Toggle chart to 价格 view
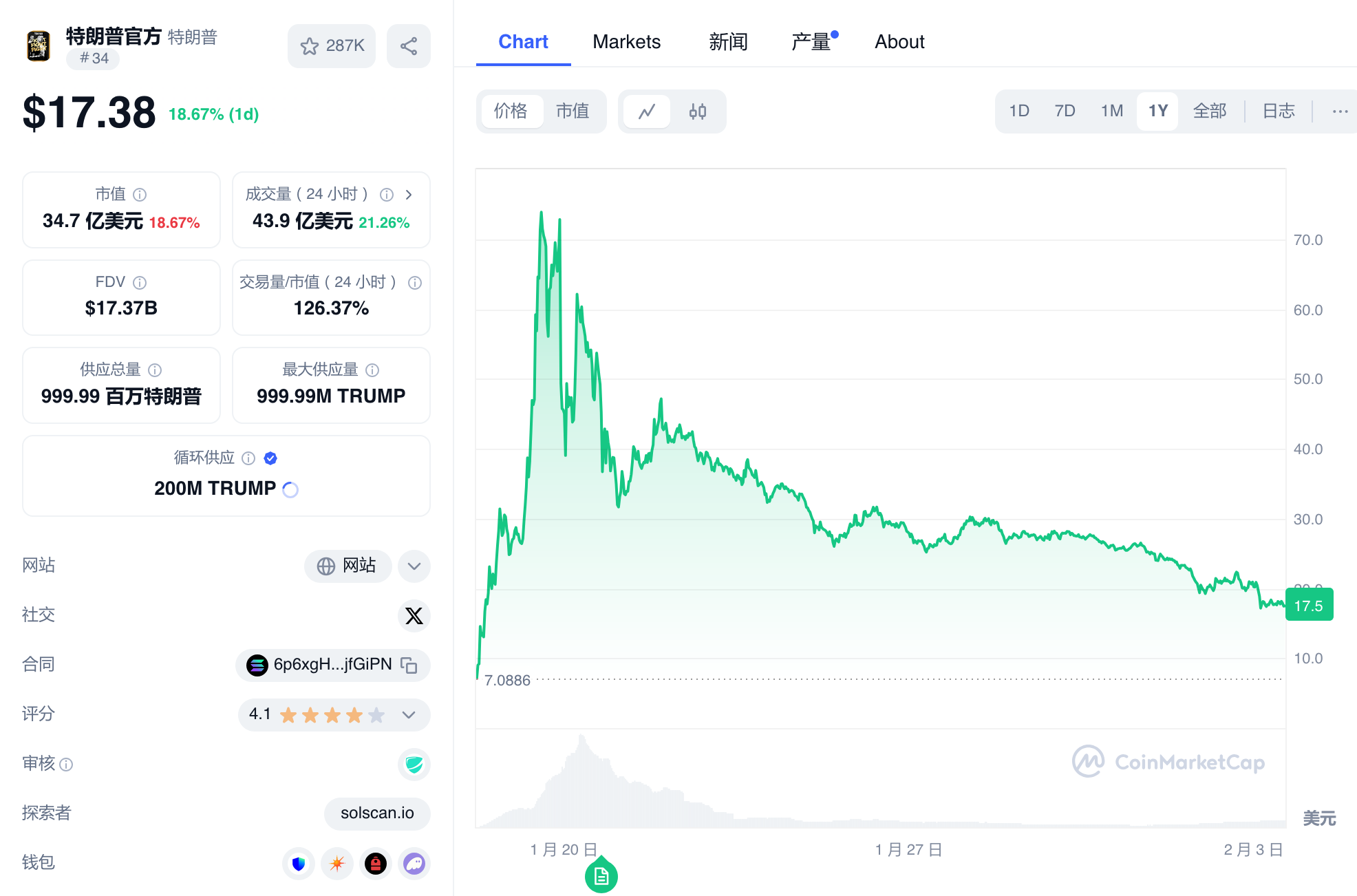 [x=511, y=111]
